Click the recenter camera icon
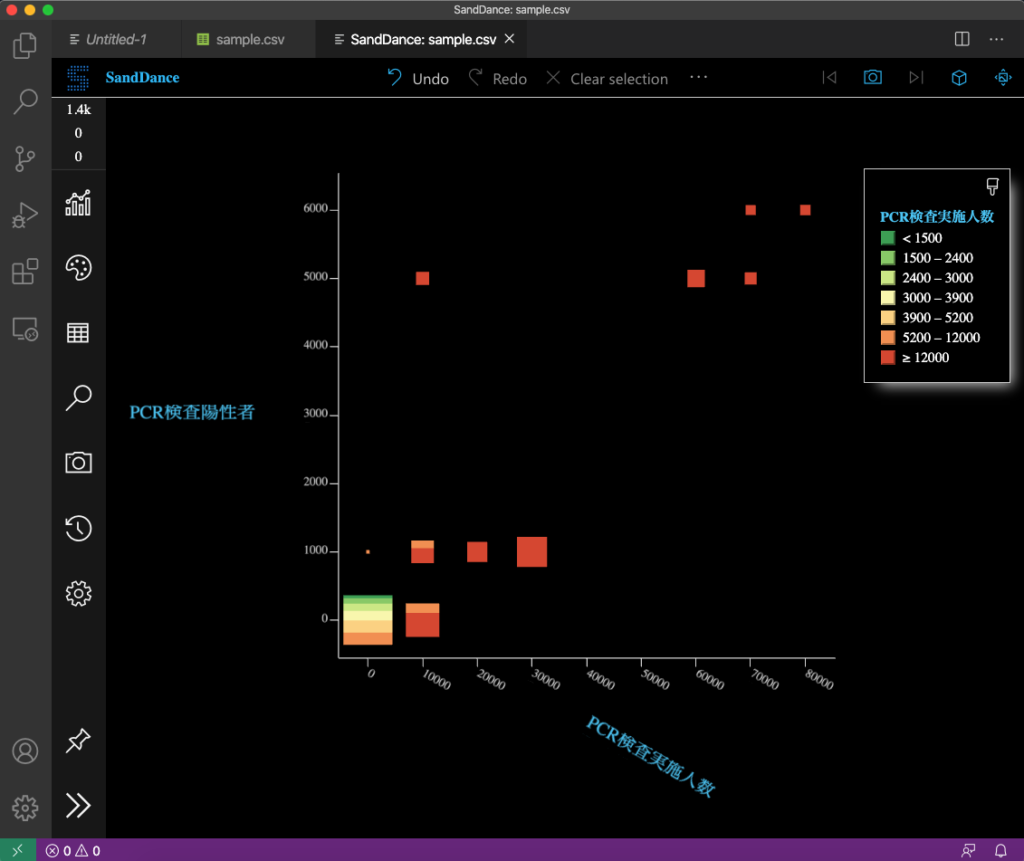The image size is (1024, 861). tap(1002, 78)
